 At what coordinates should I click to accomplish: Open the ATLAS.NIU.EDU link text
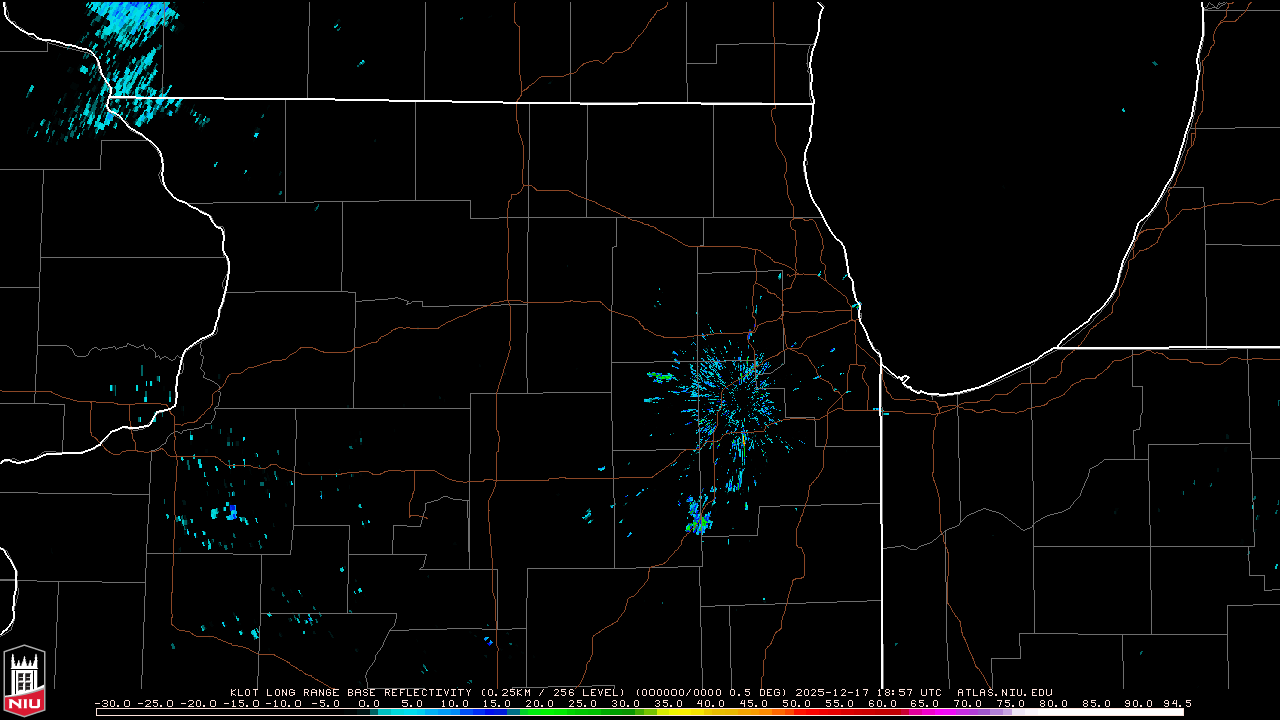(1004, 692)
